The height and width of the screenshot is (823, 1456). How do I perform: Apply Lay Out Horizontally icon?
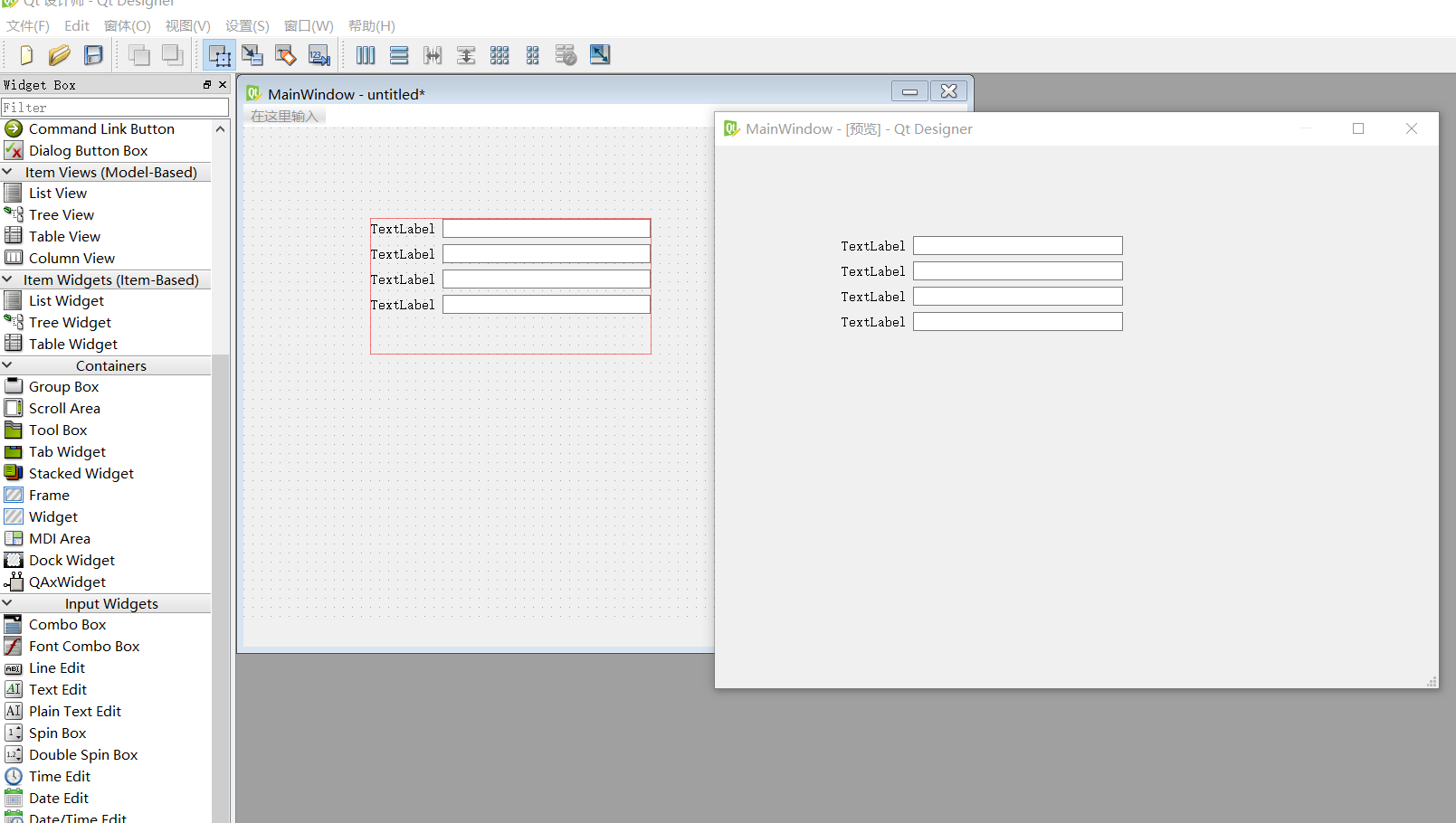click(x=366, y=55)
